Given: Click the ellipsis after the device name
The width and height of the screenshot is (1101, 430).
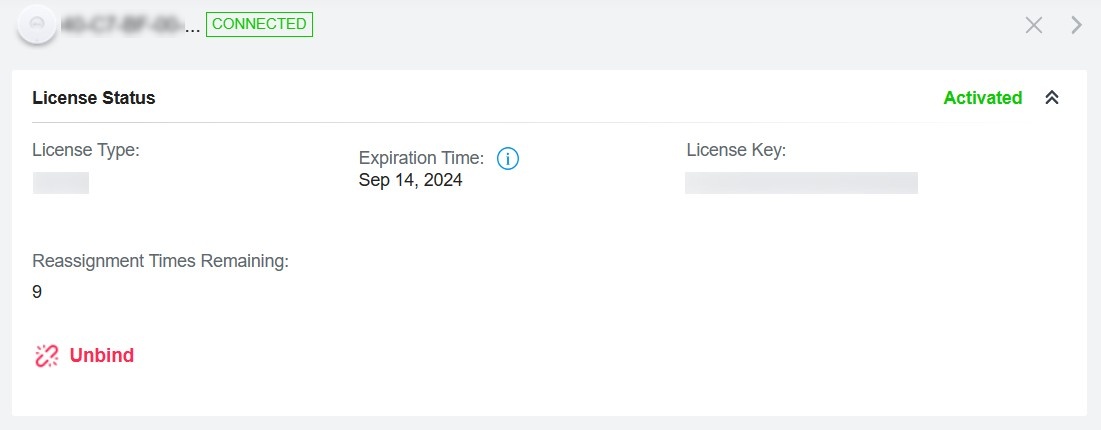Looking at the screenshot, I should 194,27.
